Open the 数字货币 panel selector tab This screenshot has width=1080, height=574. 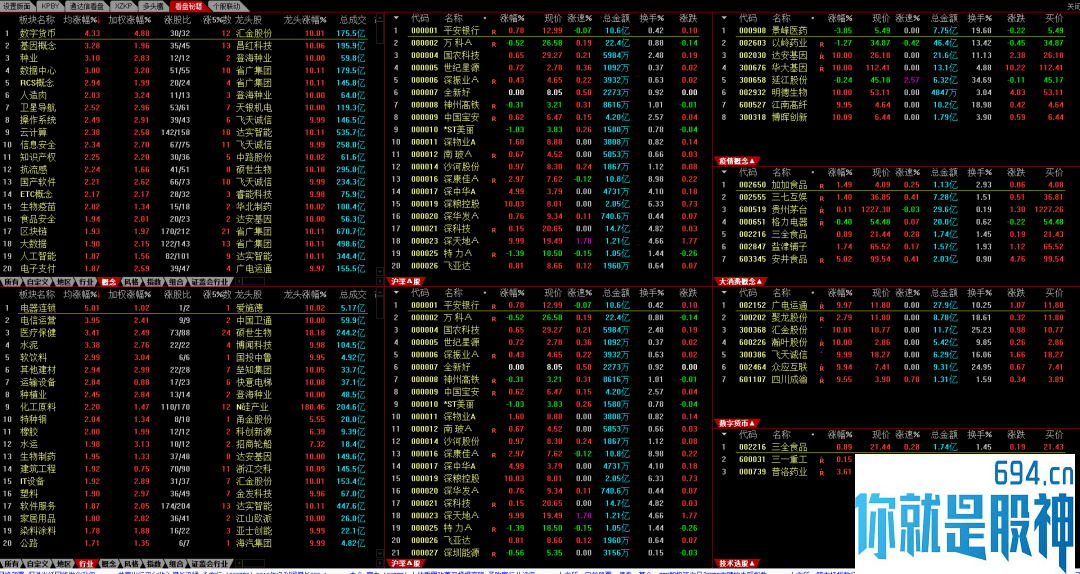(x=737, y=423)
